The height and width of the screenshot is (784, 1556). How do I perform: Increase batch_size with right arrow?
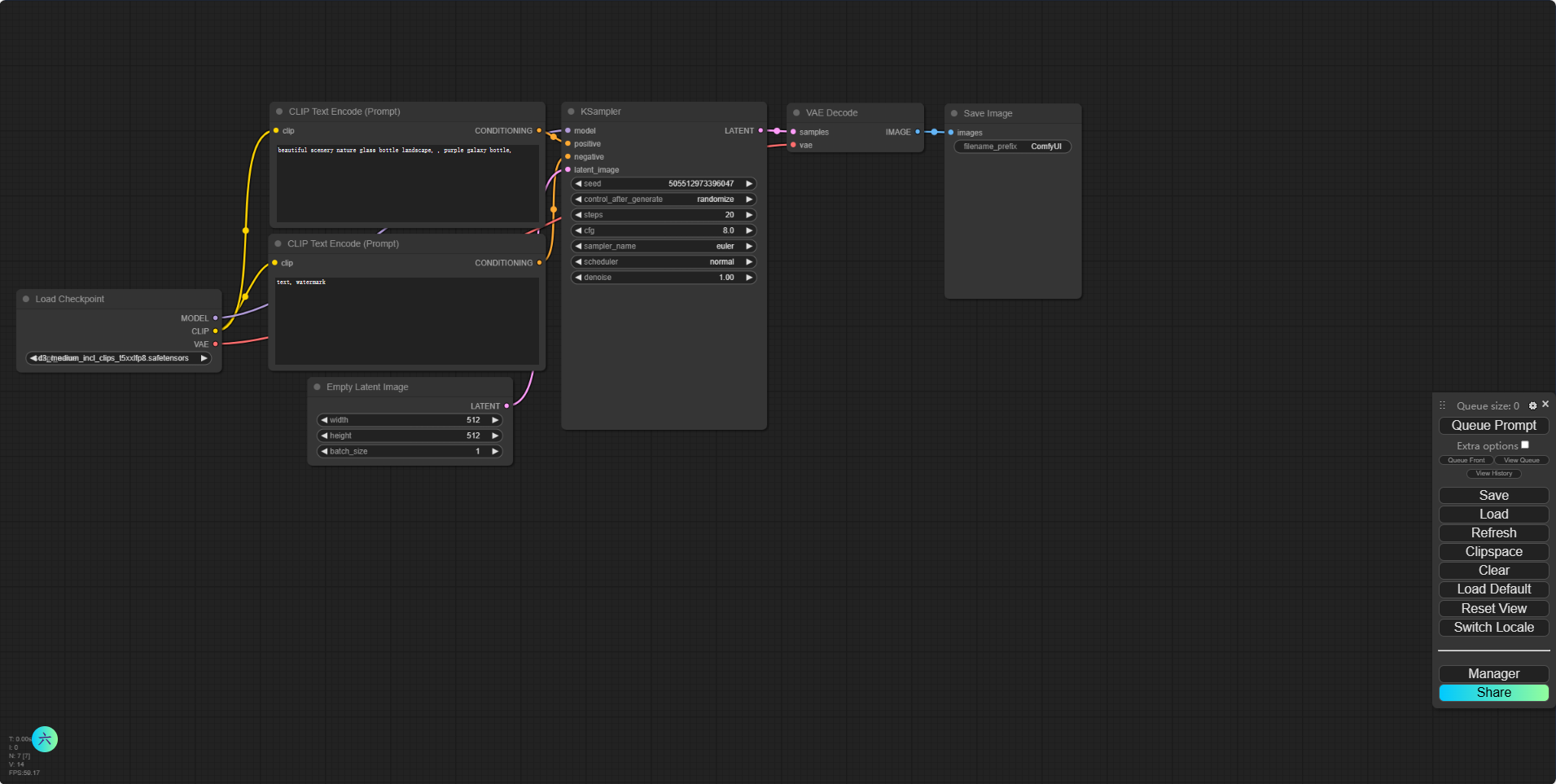[x=494, y=451]
